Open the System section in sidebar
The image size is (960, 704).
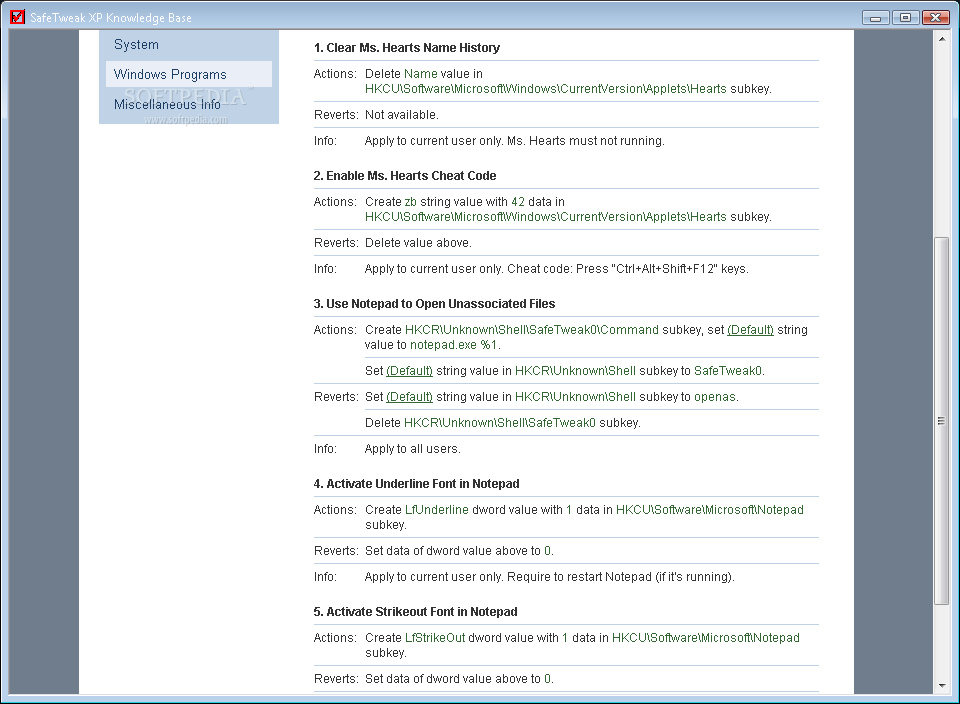136,45
